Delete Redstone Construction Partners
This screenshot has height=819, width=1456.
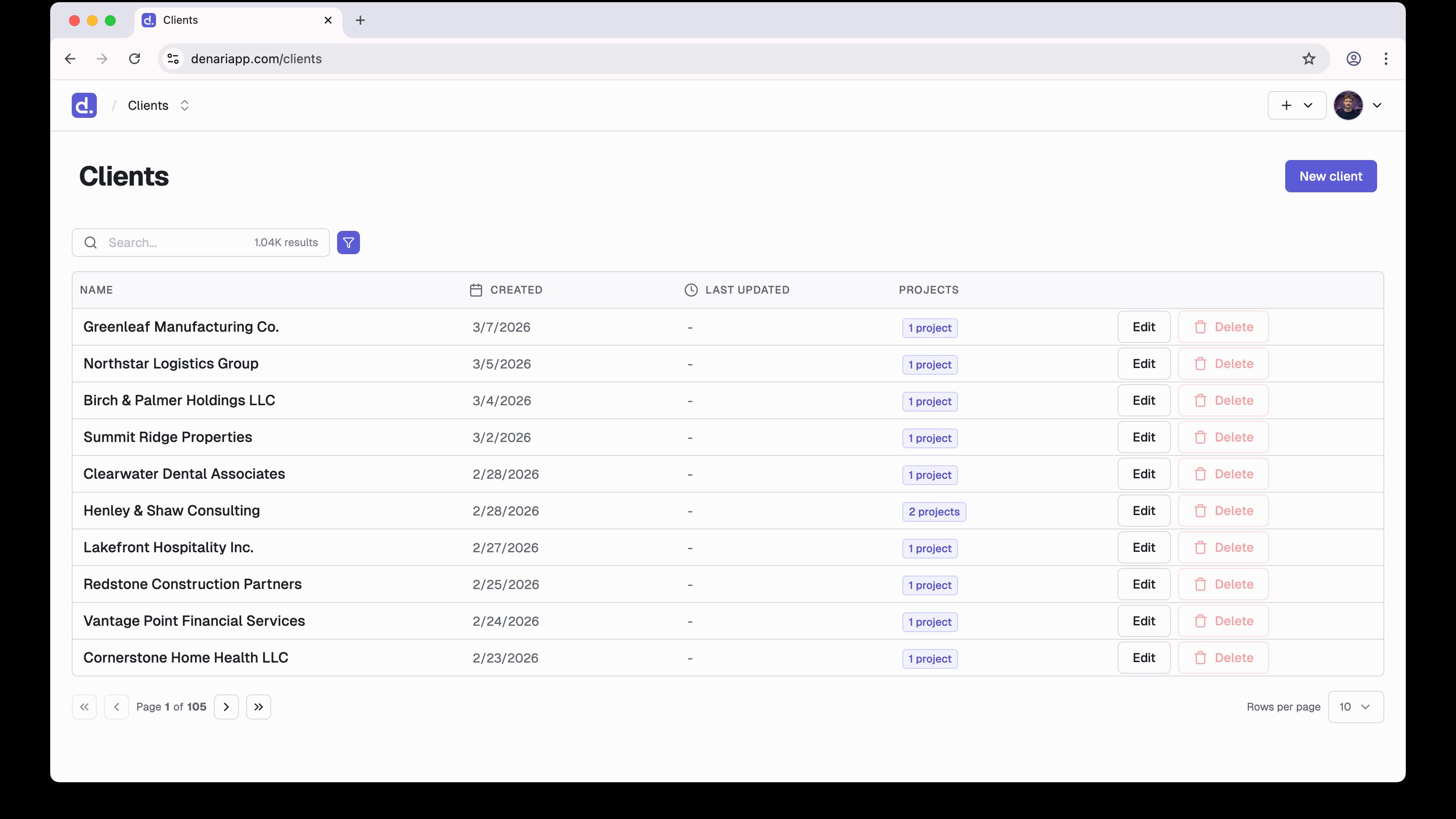[x=1223, y=585]
